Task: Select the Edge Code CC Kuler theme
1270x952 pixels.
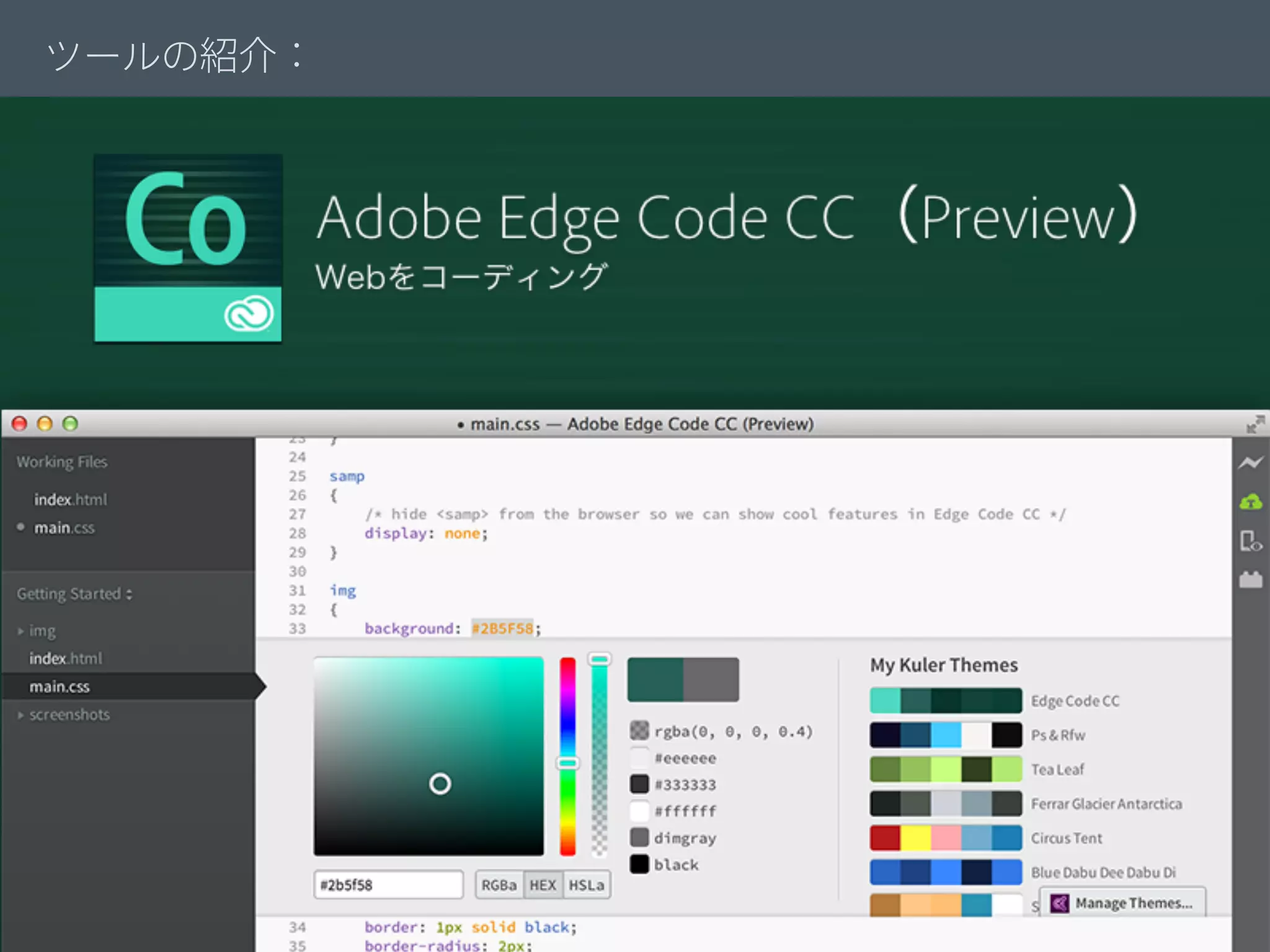Action: click(x=946, y=701)
